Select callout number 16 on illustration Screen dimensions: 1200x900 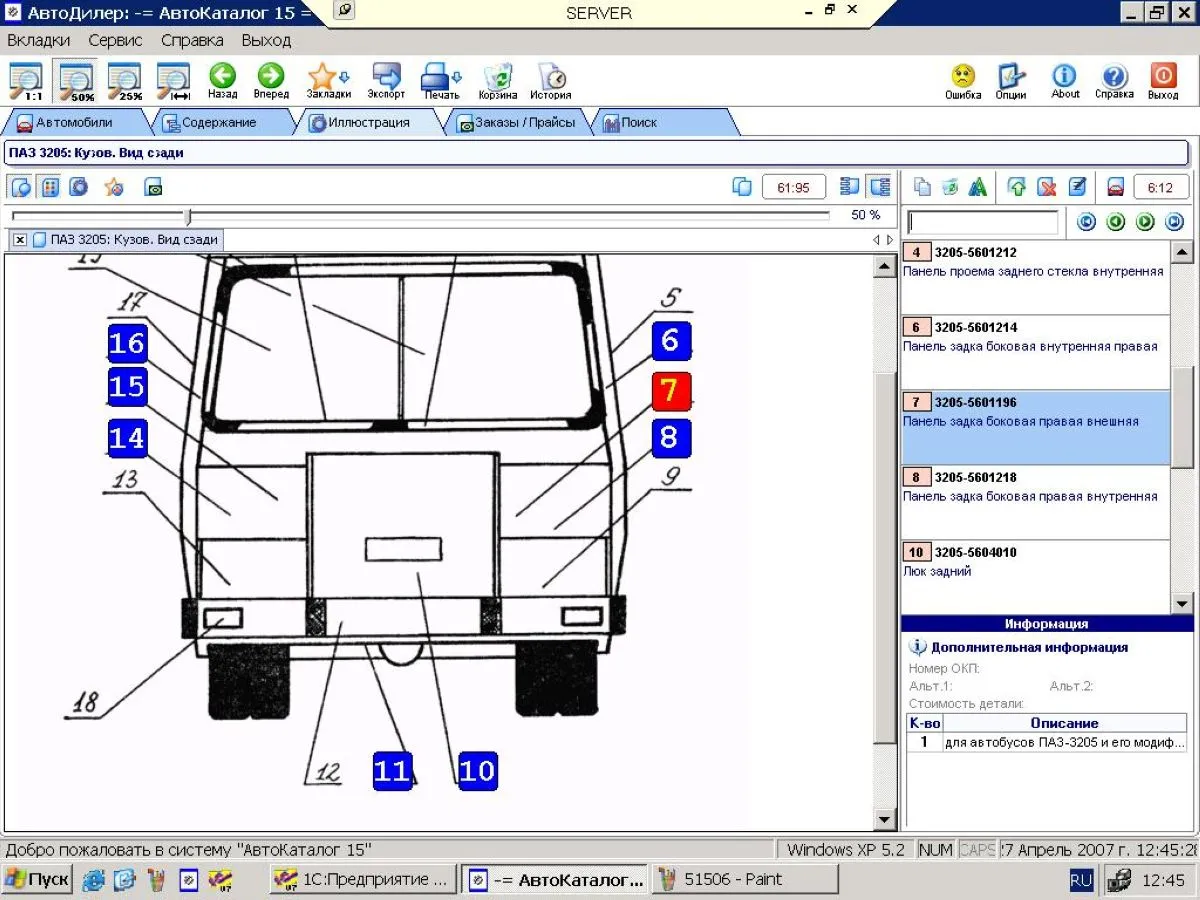click(x=127, y=343)
